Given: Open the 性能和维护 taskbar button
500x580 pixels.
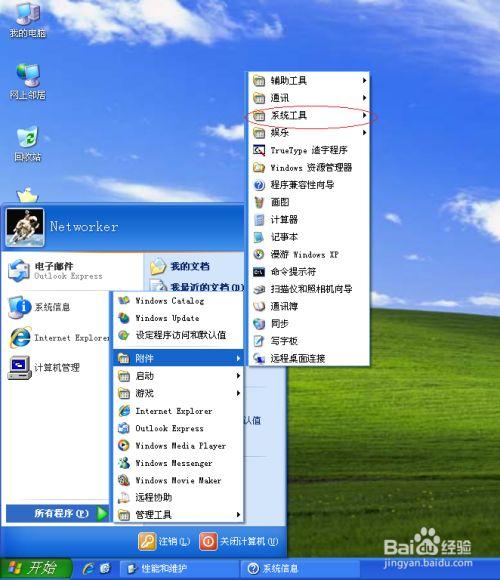Looking at the screenshot, I should click(179, 568).
